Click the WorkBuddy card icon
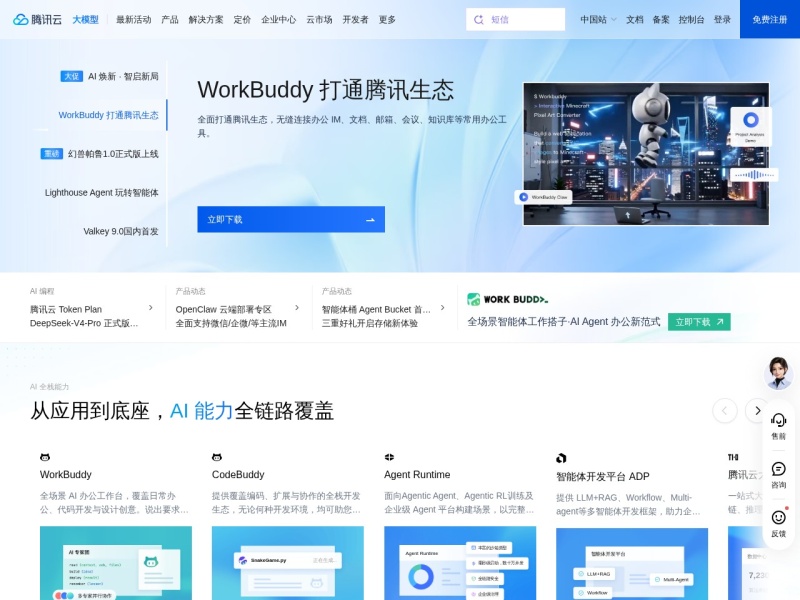 click(x=45, y=457)
